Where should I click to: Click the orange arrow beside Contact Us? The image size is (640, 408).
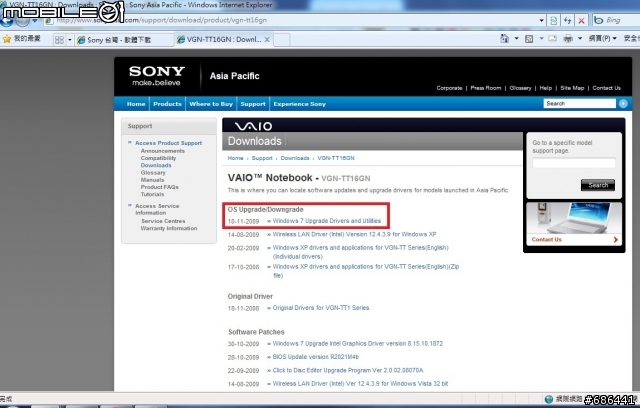616,239
